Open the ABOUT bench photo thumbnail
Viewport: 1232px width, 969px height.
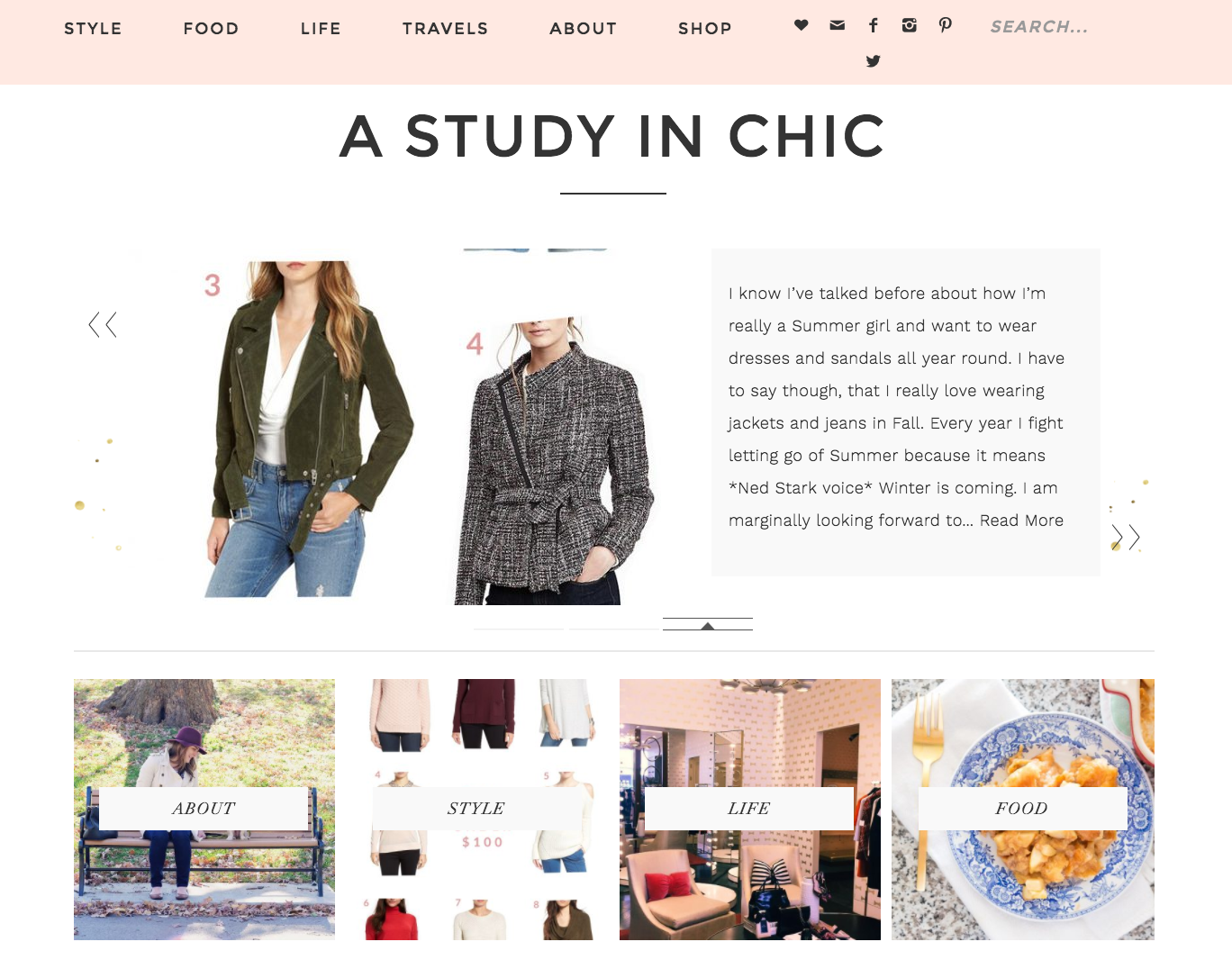pos(204,810)
